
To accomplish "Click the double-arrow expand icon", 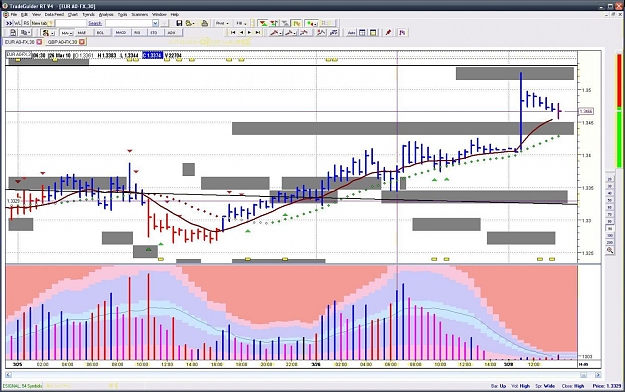I will tap(9, 23).
